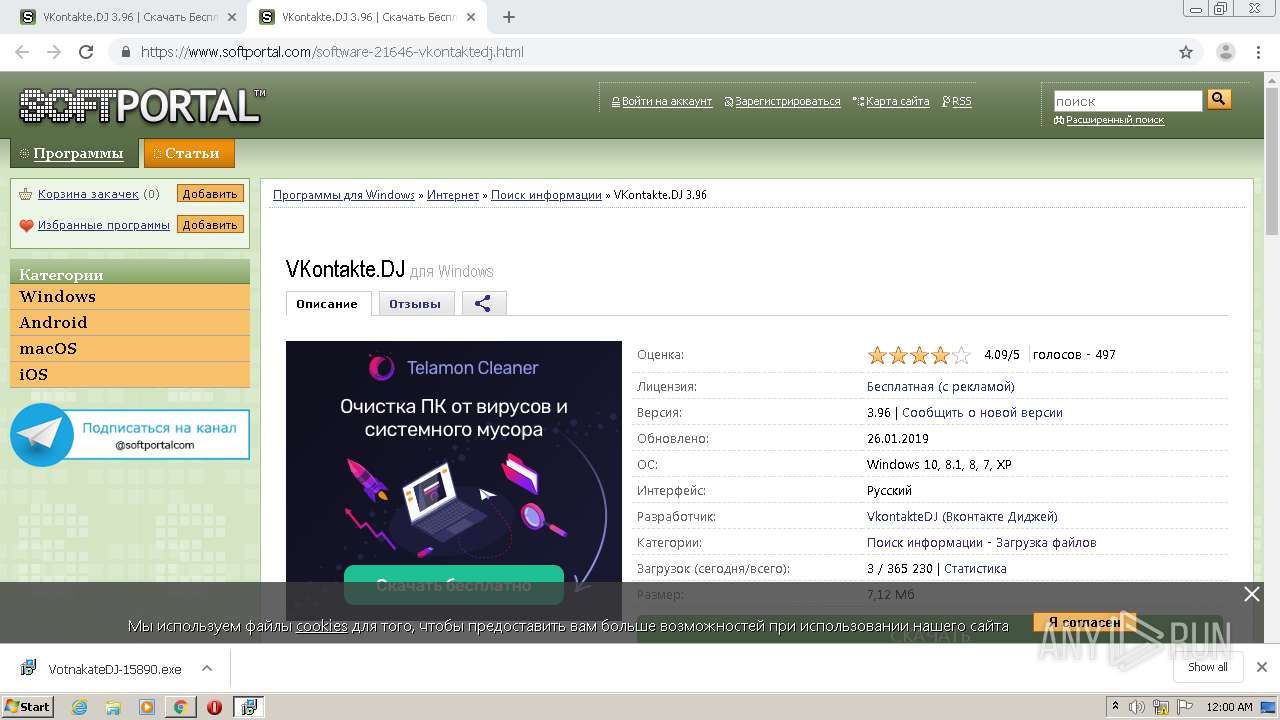
Task: Open 'Корзина закачек' link
Action: (88, 194)
